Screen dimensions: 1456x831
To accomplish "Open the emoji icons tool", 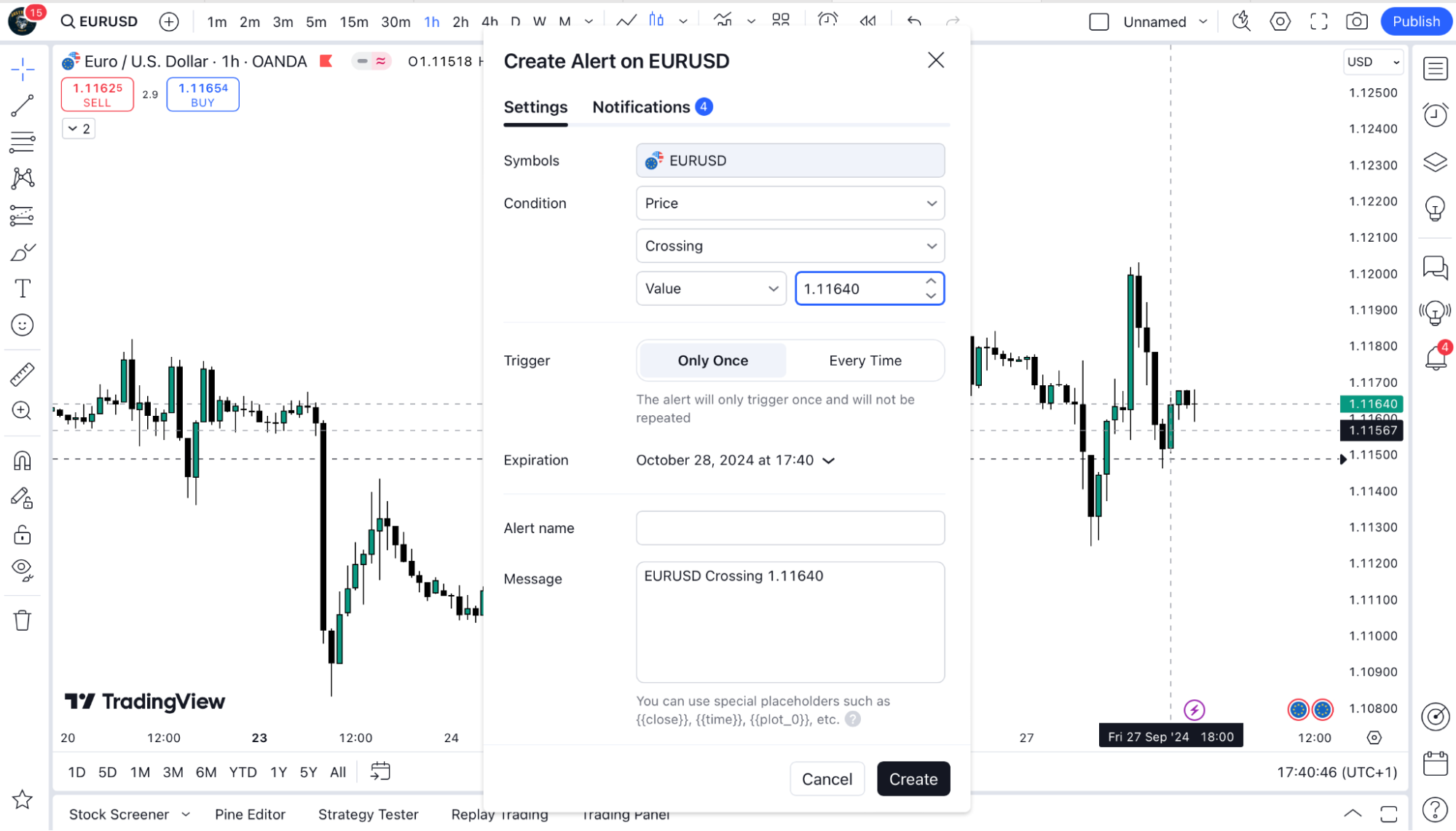I will pos(23,325).
